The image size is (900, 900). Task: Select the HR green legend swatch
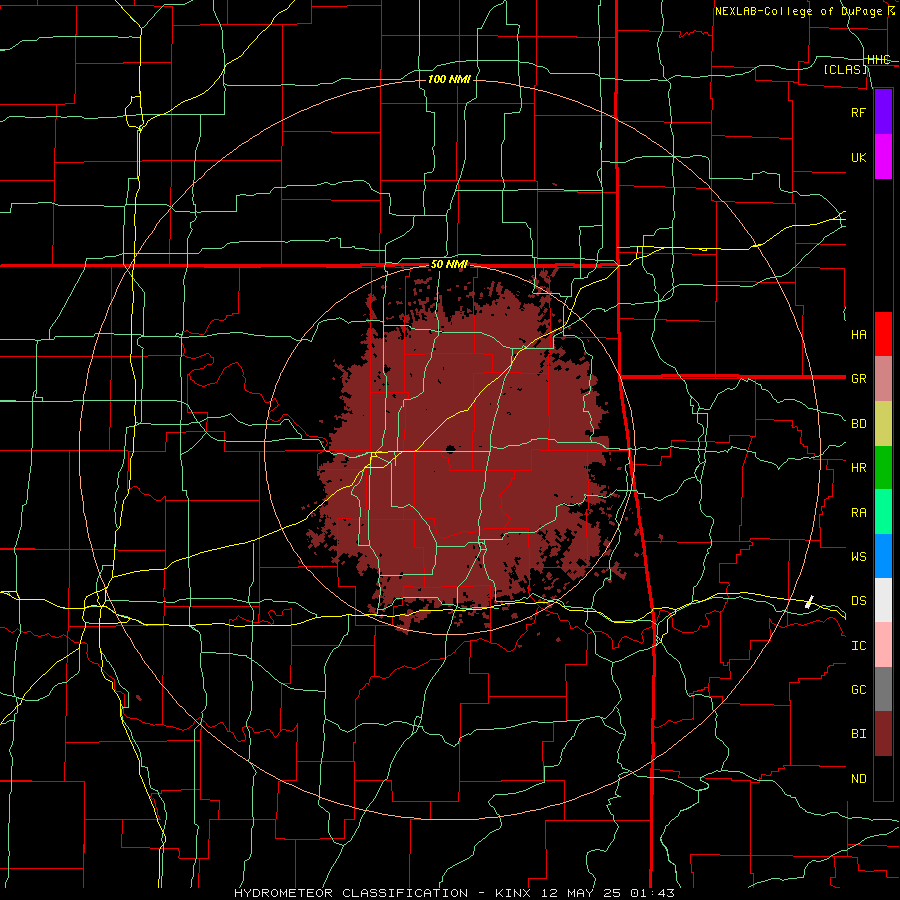883,468
